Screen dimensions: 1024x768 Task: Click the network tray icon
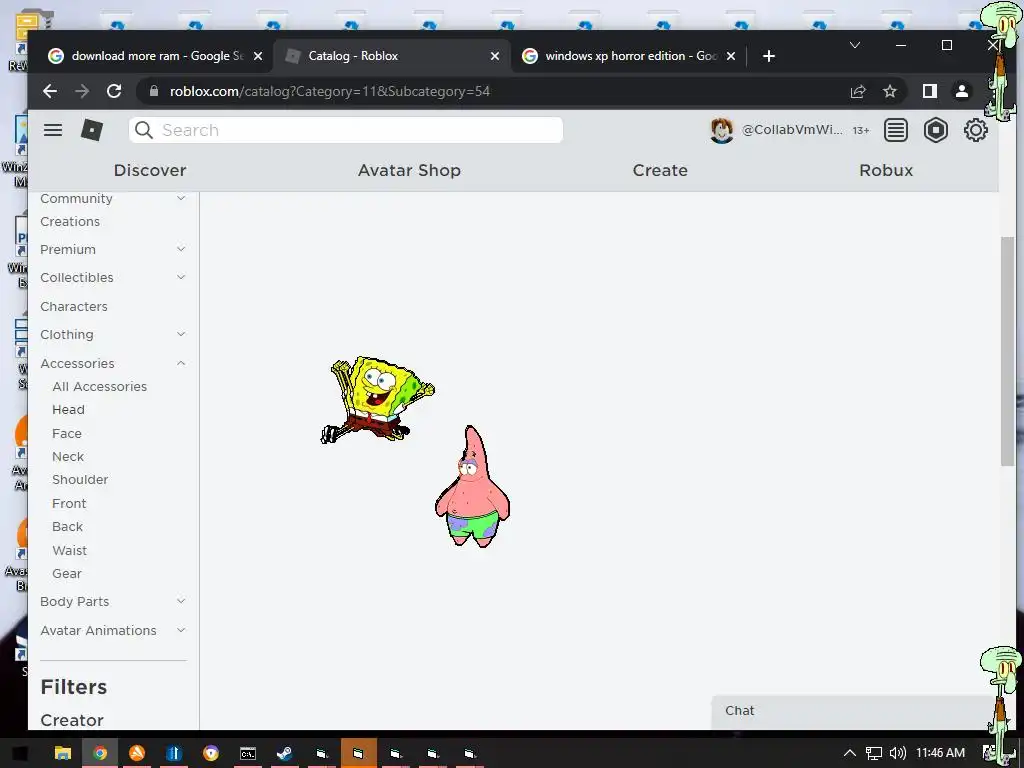click(x=873, y=753)
